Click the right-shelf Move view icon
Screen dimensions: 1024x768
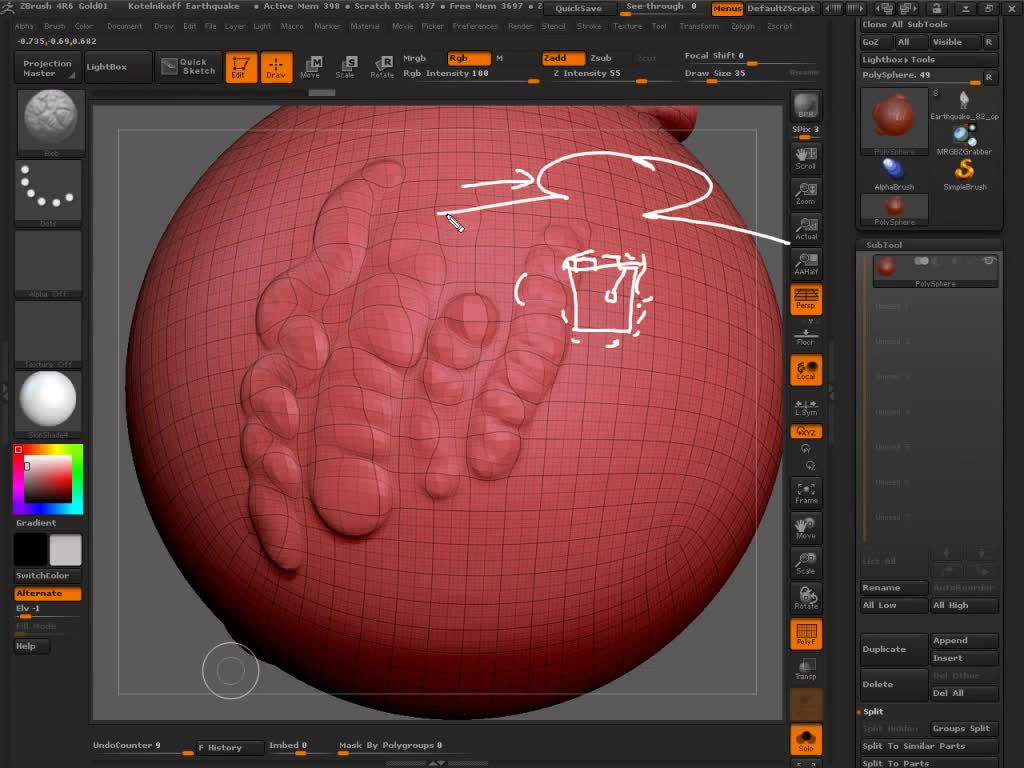(x=805, y=528)
